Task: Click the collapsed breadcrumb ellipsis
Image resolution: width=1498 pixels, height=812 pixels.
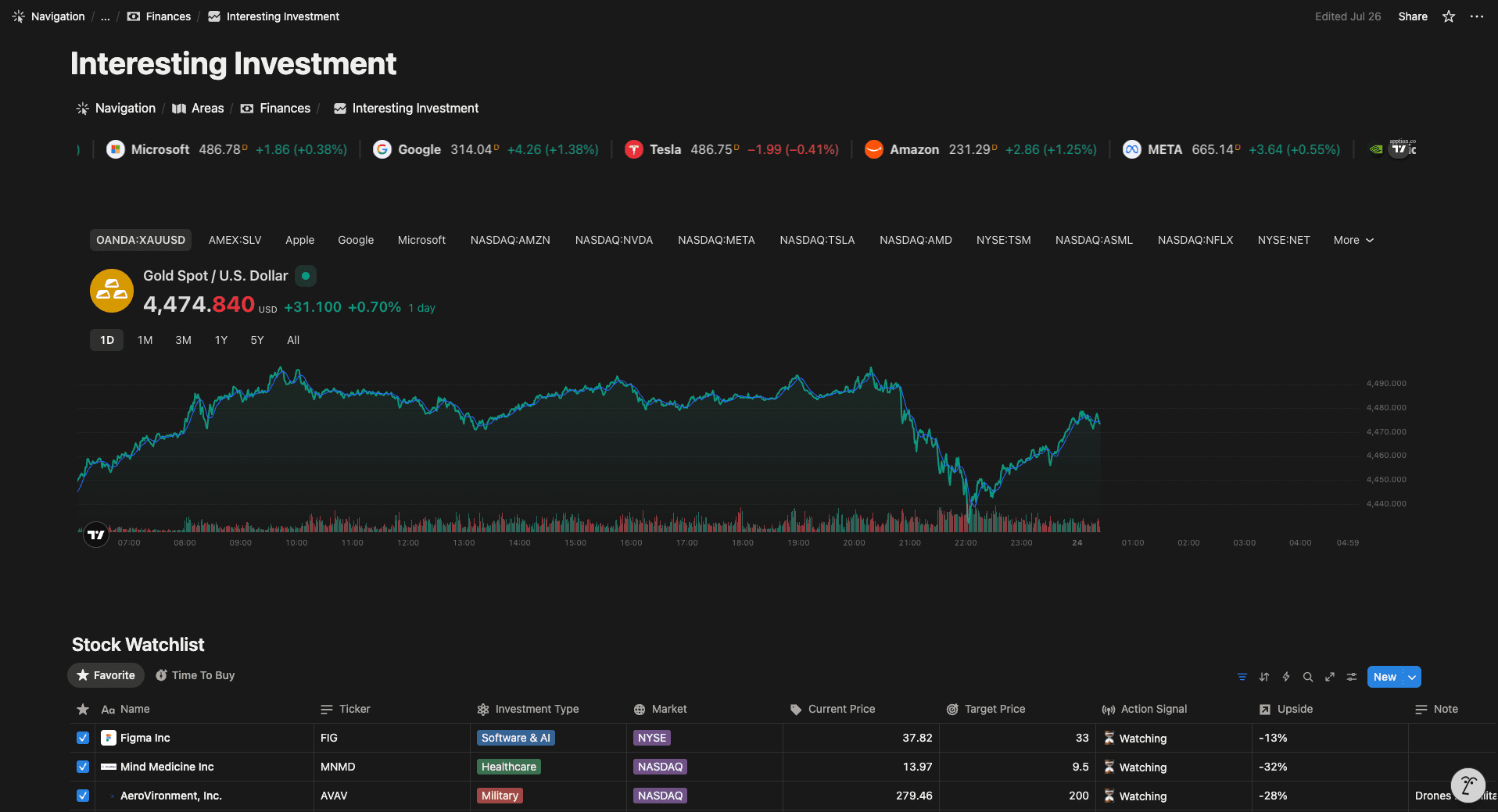Action: (105, 16)
